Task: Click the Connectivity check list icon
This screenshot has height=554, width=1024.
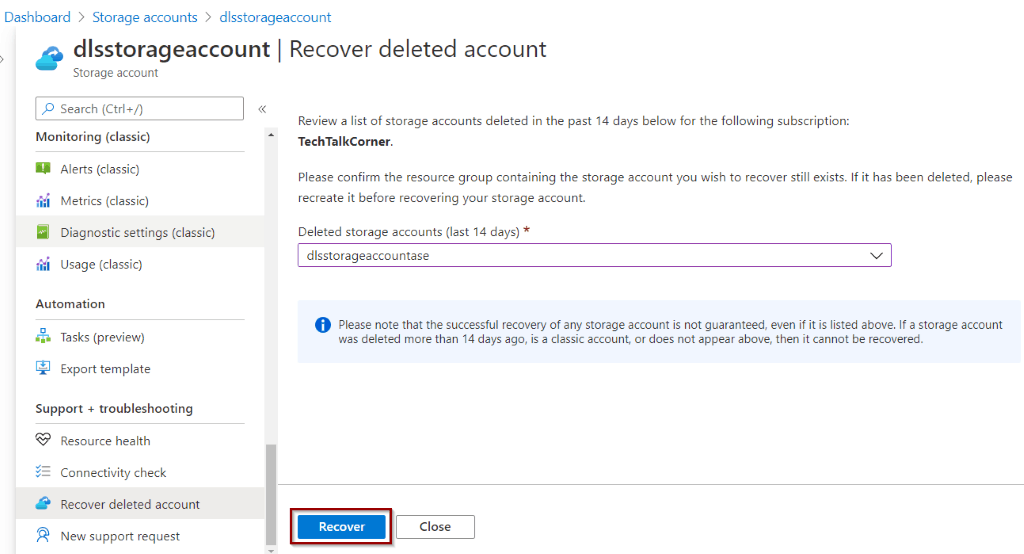Action: (43, 472)
